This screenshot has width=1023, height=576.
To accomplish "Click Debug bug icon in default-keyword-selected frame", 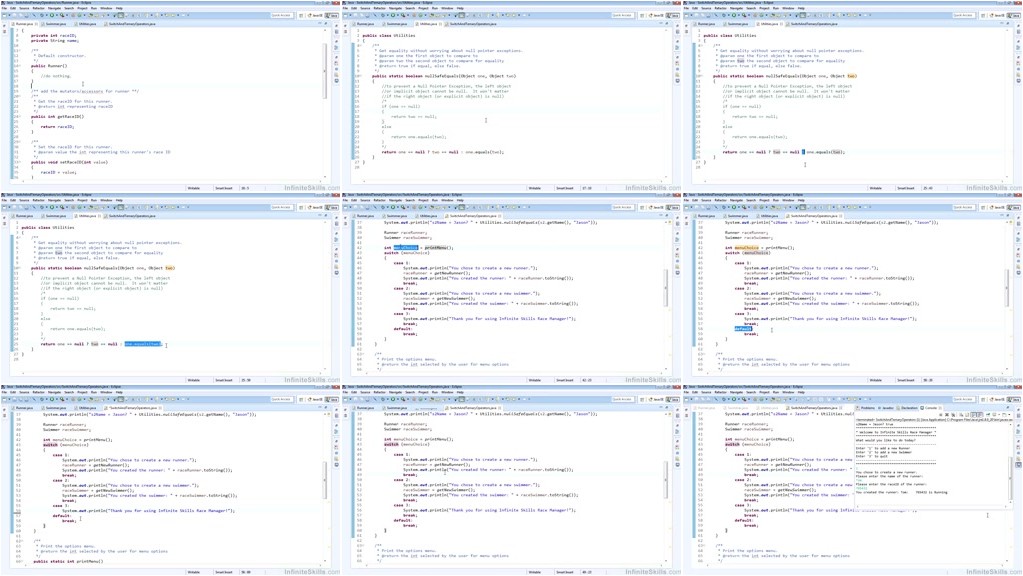I will pos(724,207).
